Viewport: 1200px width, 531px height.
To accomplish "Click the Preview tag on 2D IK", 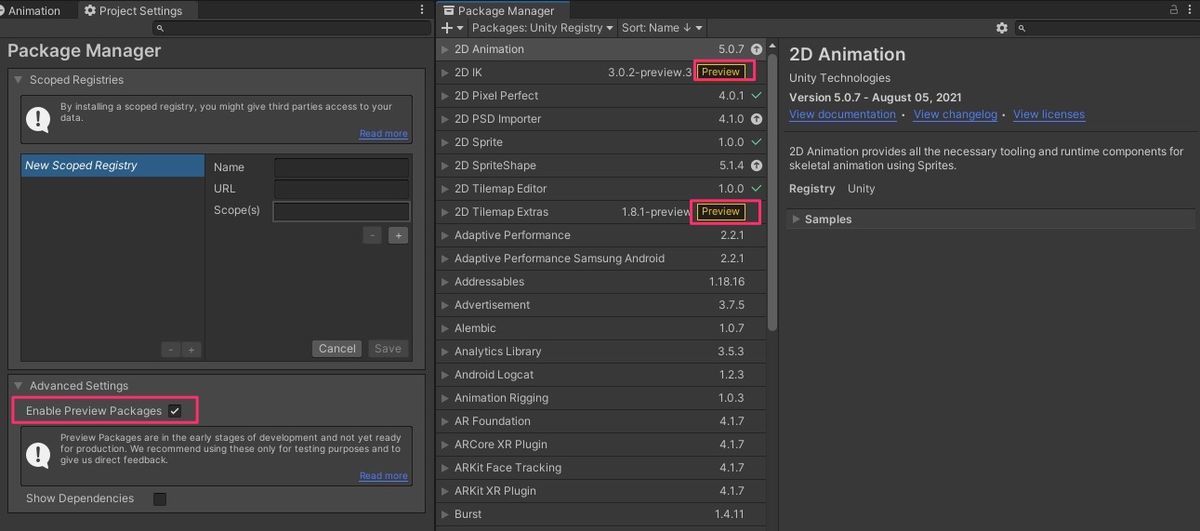I will pyautogui.click(x=721, y=72).
